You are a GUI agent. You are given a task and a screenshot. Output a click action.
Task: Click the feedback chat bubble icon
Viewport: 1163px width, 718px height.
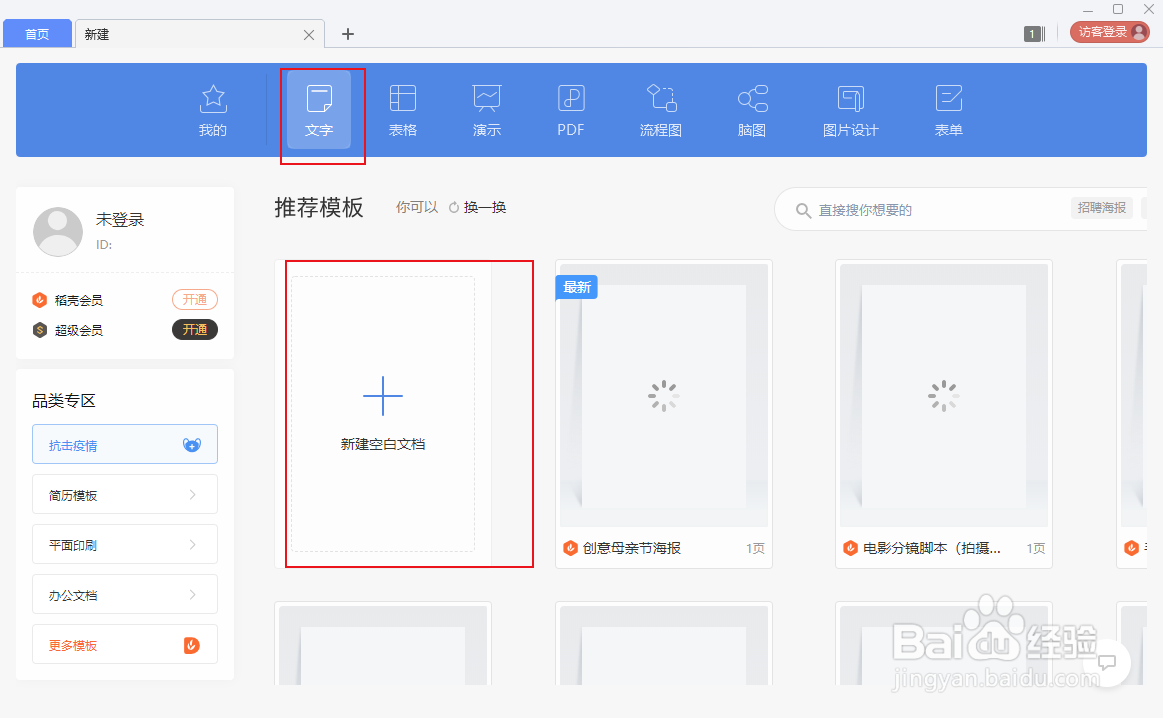(x=1107, y=662)
